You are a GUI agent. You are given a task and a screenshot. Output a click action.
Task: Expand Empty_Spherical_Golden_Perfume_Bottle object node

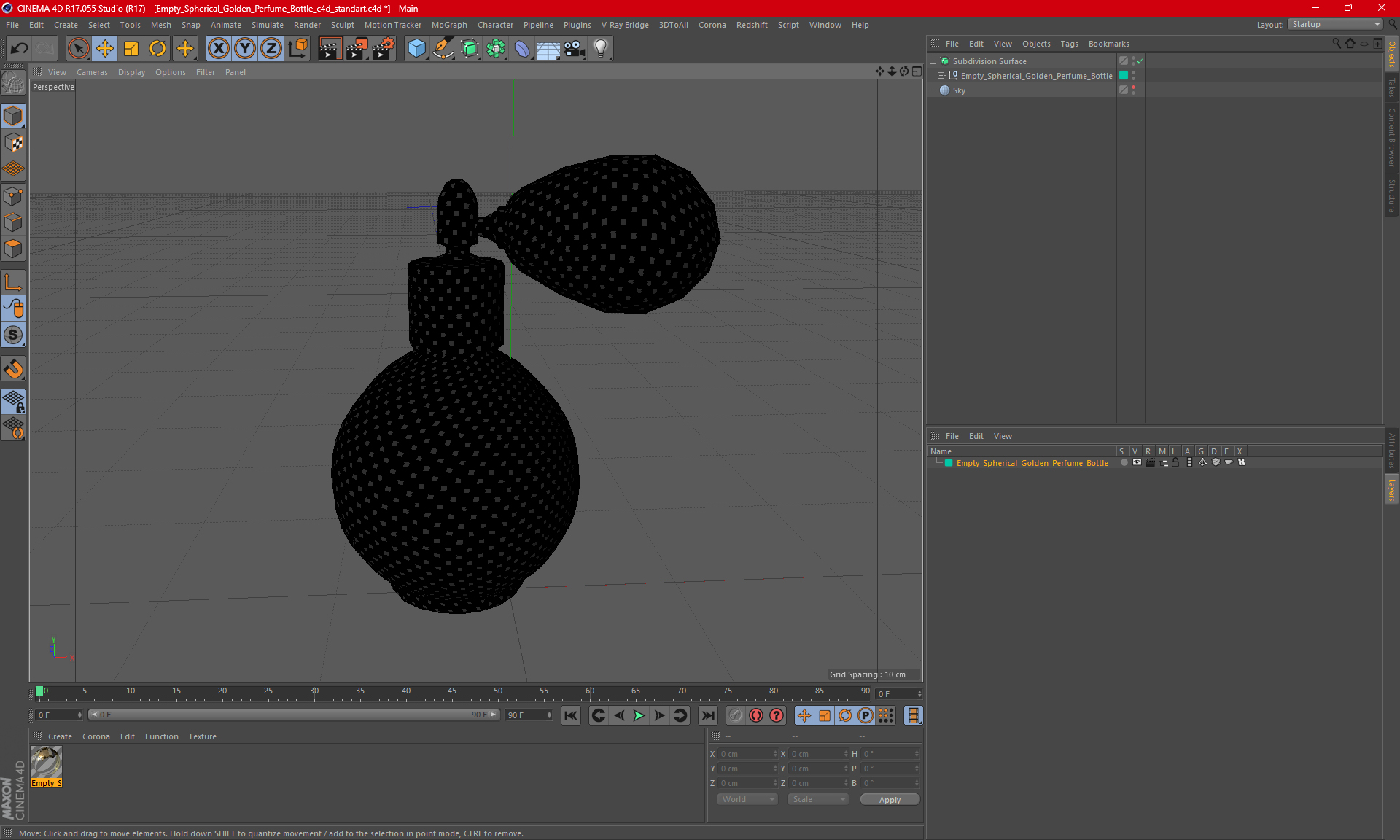941,75
